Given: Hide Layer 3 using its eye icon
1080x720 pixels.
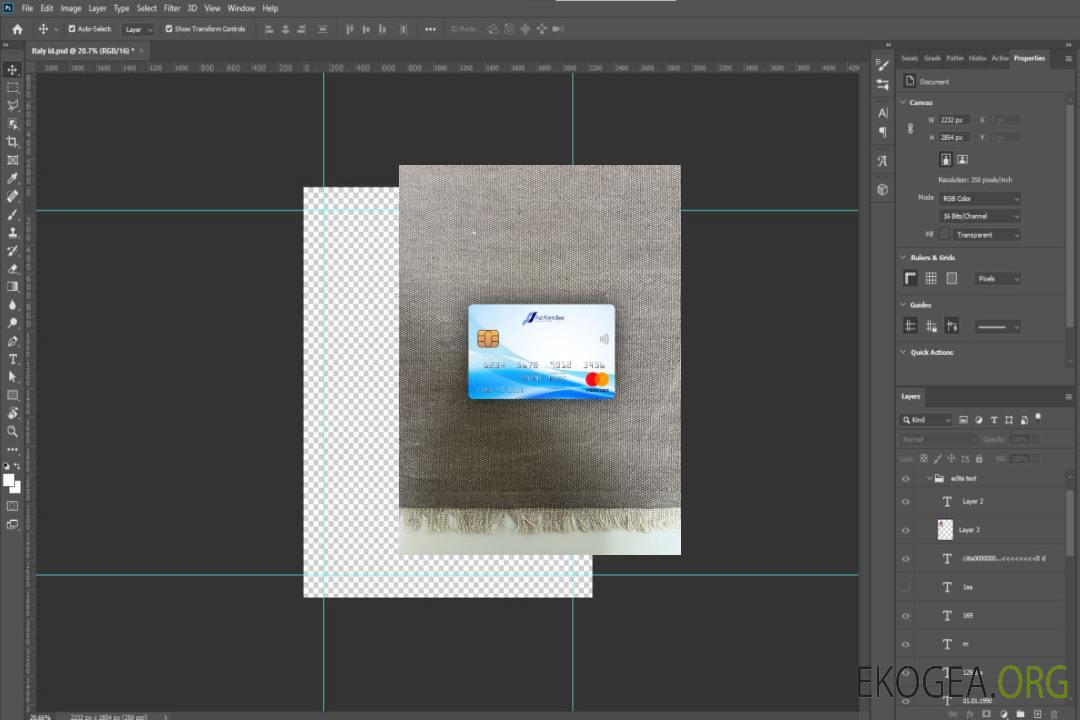Looking at the screenshot, I should click(906, 530).
